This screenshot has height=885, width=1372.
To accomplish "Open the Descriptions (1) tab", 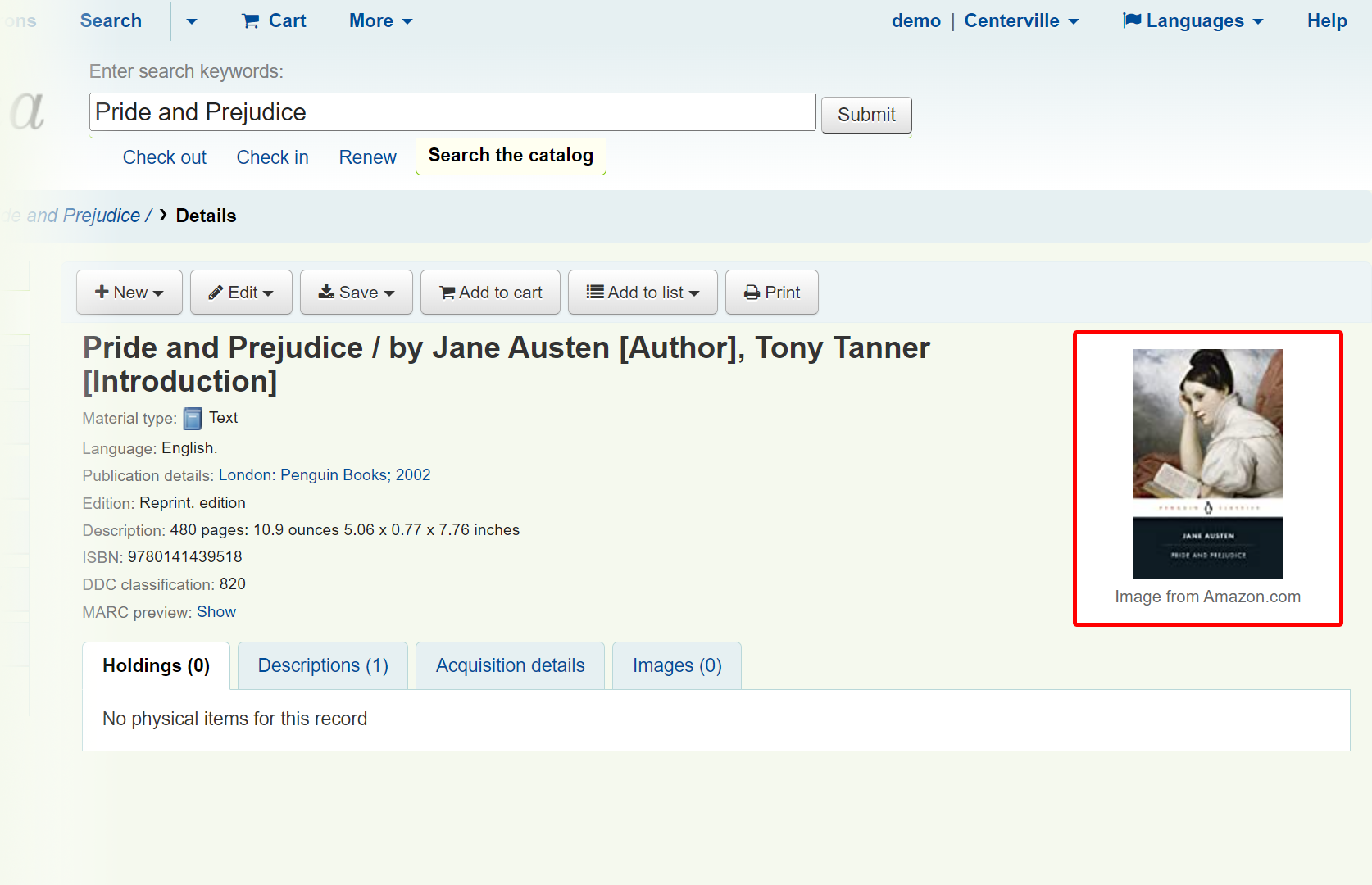I will click(323, 665).
